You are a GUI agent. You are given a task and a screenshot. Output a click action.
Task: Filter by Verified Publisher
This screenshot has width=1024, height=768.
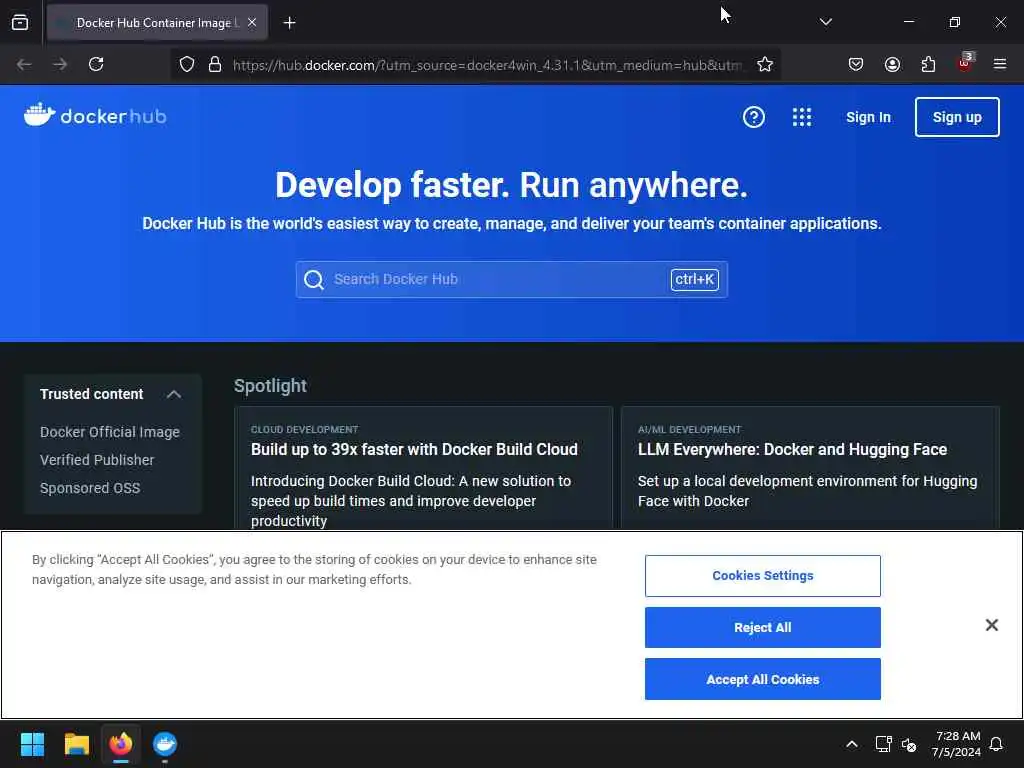[97, 460]
